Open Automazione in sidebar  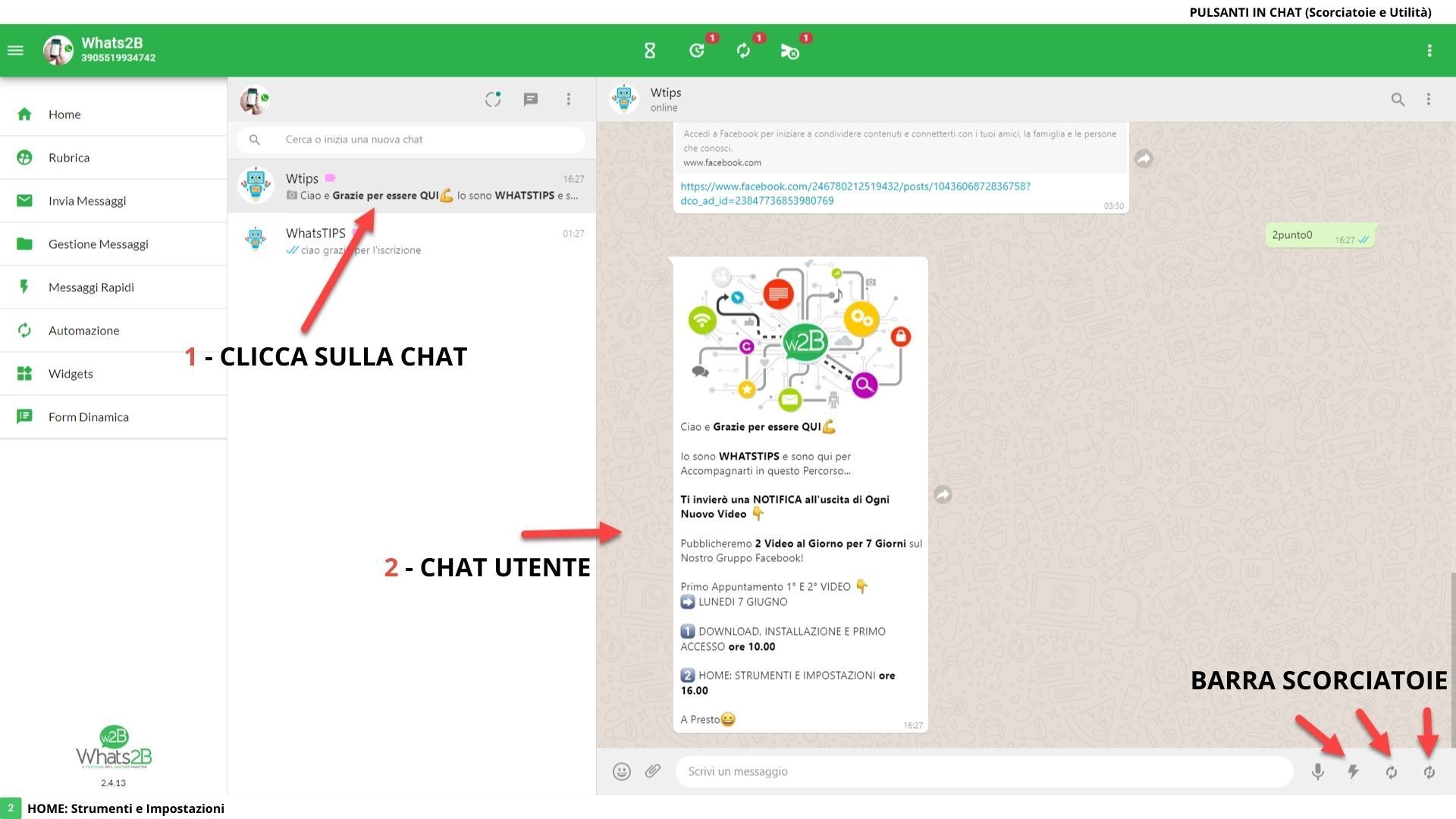click(114, 331)
